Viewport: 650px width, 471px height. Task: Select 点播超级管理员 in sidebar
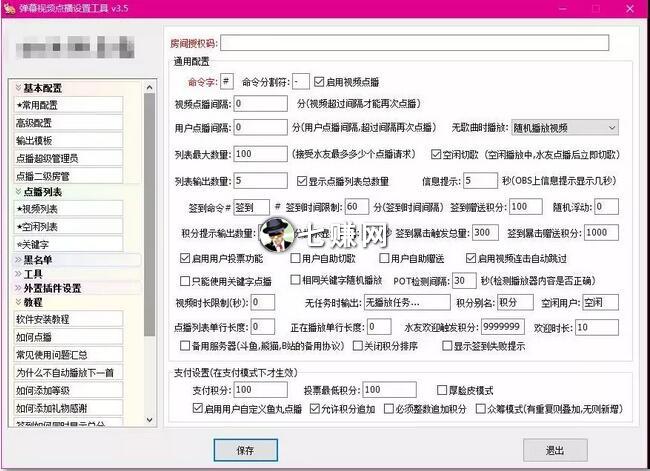[68, 158]
